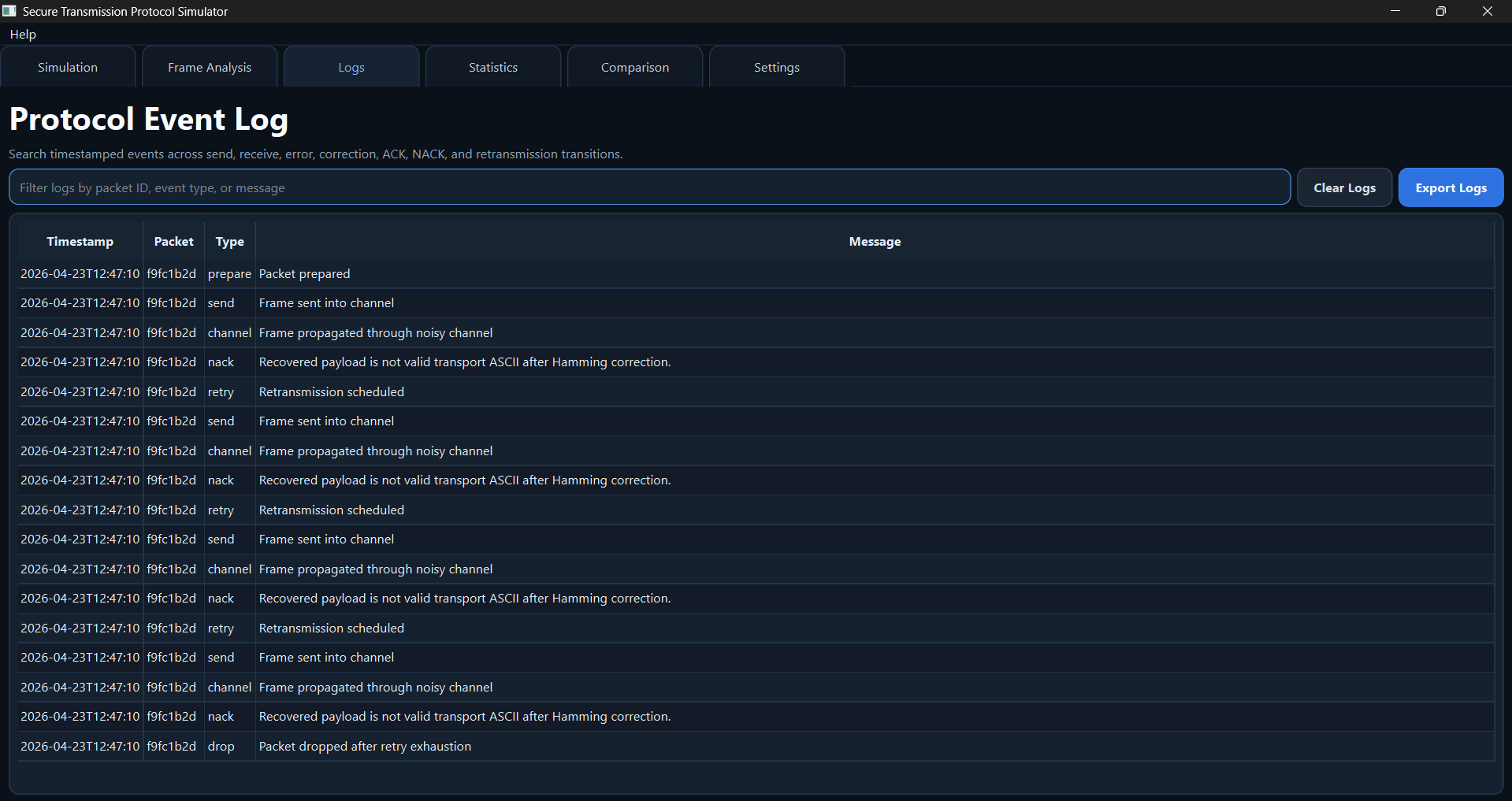The height and width of the screenshot is (801, 1512).
Task: Export logs with the Export Logs button
Action: (x=1451, y=187)
